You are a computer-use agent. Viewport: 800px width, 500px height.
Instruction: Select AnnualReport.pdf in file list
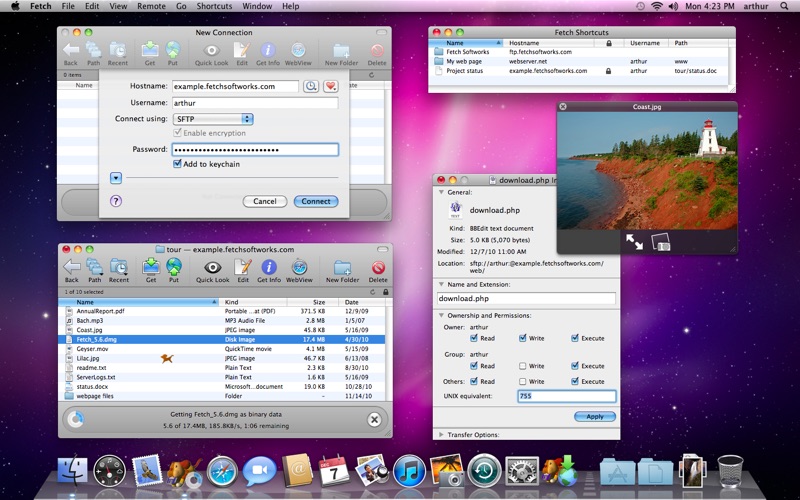(x=222, y=311)
